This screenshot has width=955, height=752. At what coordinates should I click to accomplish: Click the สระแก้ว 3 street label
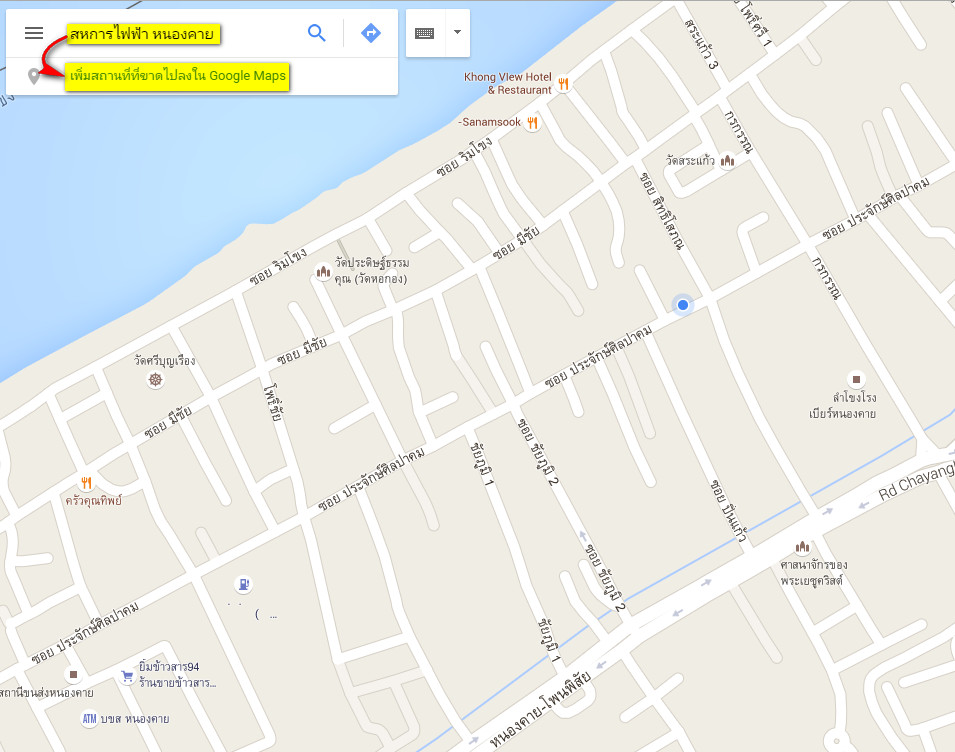point(702,43)
